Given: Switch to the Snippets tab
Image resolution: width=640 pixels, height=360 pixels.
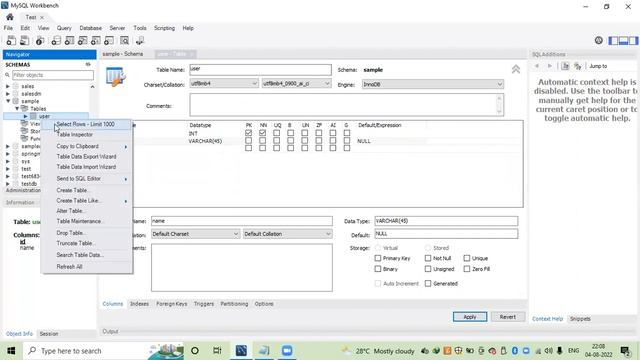Looking at the screenshot, I should pos(580,319).
